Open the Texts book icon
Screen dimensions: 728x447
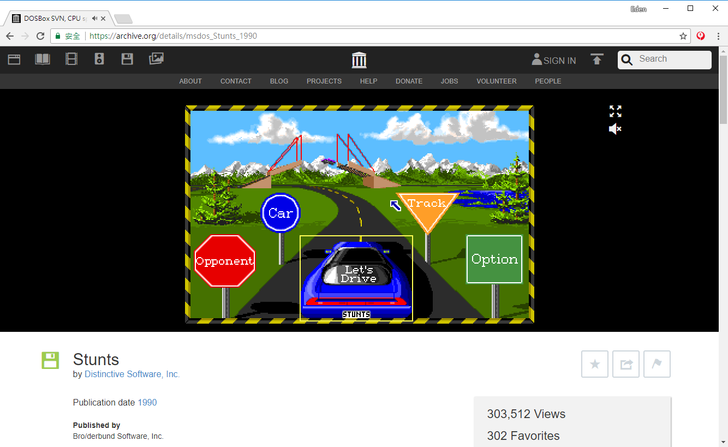42,59
